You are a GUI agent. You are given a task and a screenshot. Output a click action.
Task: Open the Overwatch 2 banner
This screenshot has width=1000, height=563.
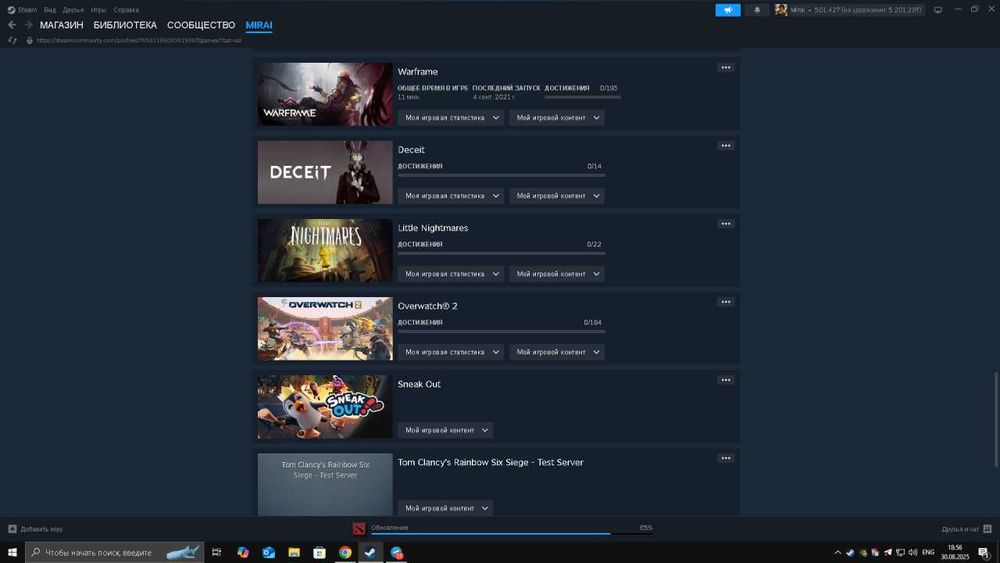pyautogui.click(x=325, y=328)
